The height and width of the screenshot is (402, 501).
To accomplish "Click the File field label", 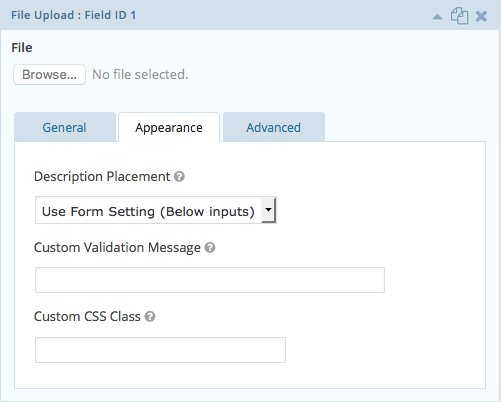I will click(22, 48).
